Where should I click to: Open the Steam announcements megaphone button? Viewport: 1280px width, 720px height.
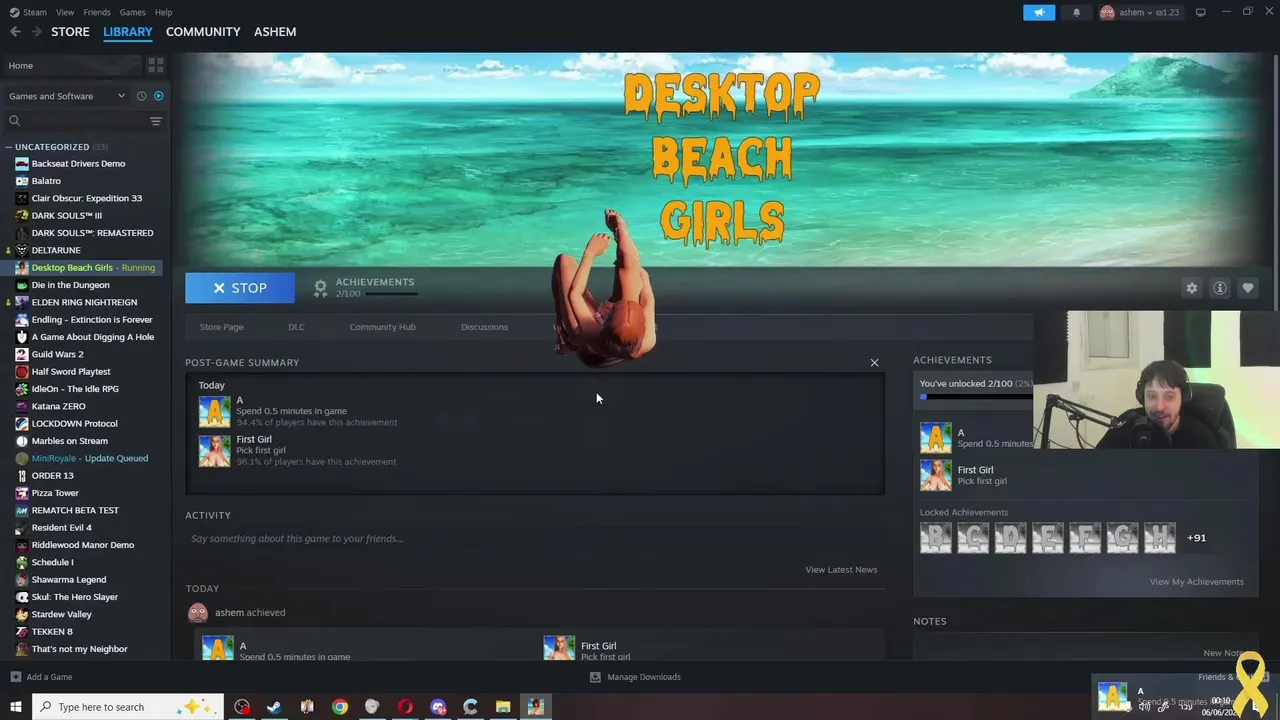click(1038, 12)
